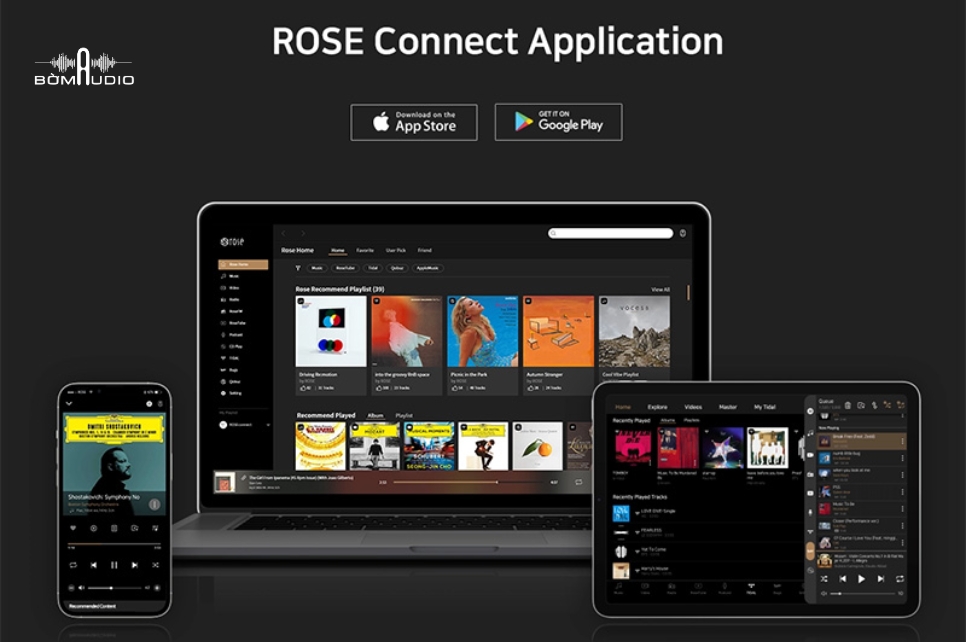Click View All for Rose Recommend Playlist
The height and width of the screenshot is (642, 966).
660,290
